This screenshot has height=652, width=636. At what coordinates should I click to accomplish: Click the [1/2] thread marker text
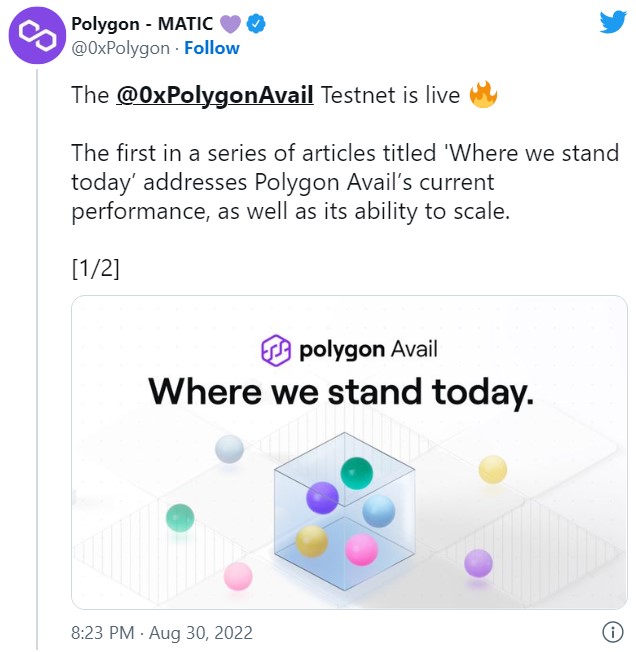(x=96, y=268)
